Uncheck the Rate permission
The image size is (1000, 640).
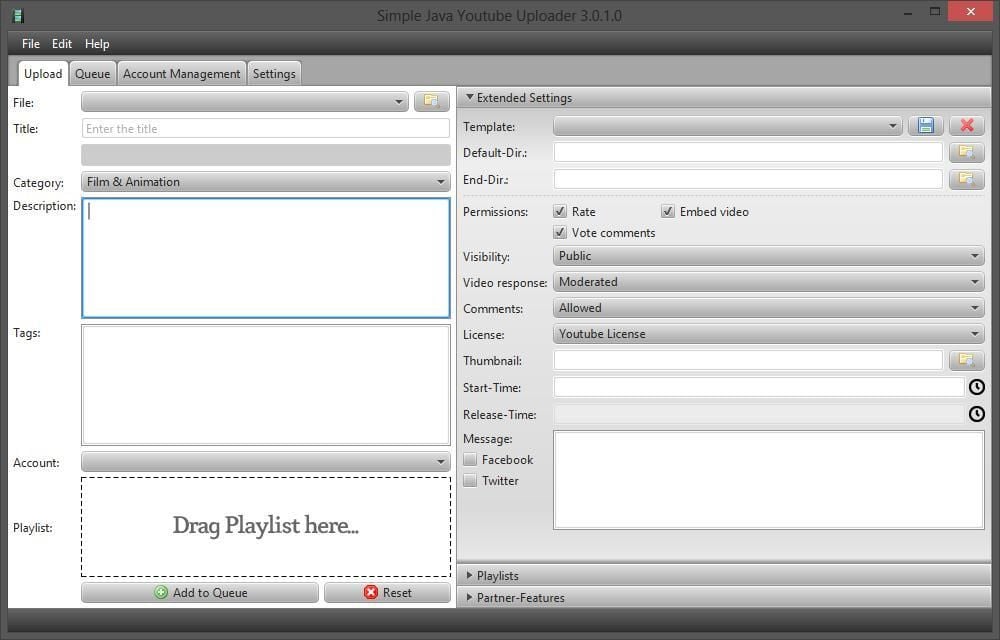click(x=561, y=211)
